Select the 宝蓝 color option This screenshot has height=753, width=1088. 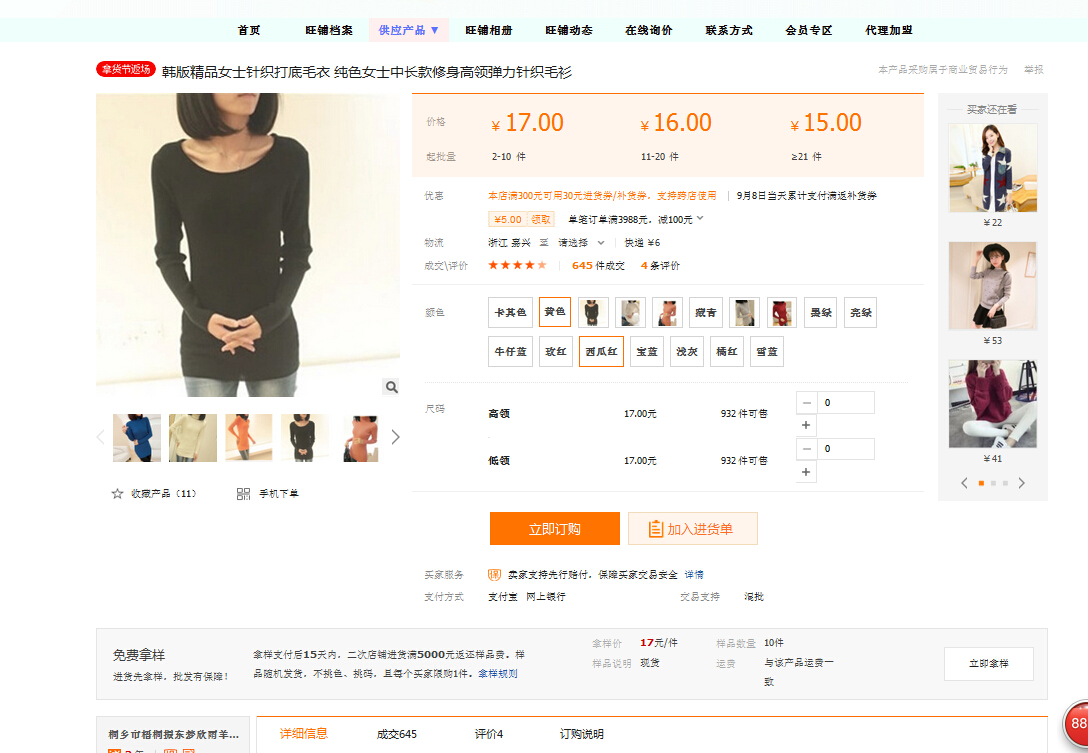[646, 352]
